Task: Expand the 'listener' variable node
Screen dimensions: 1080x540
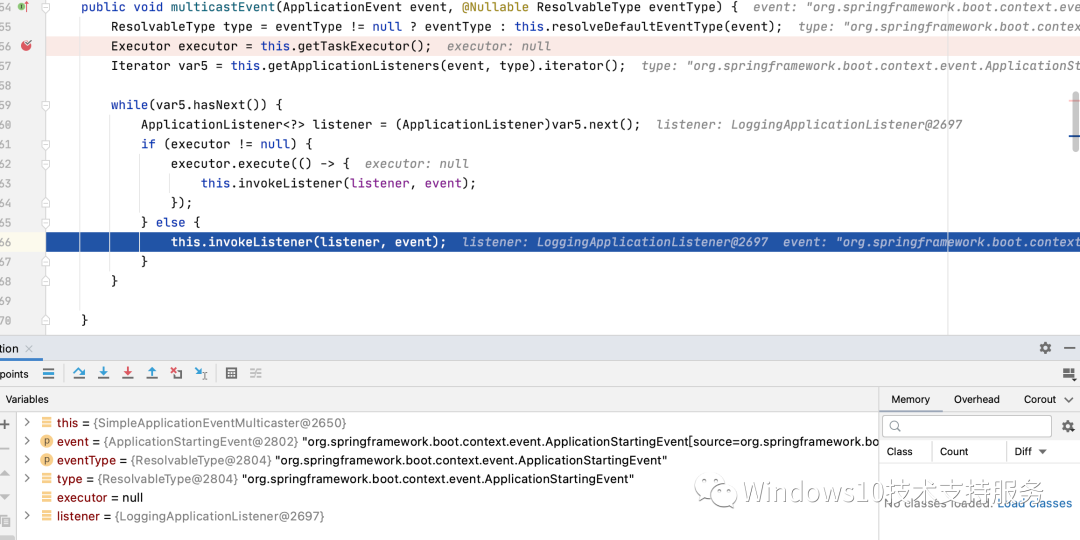Action: pyautogui.click(x=27, y=515)
